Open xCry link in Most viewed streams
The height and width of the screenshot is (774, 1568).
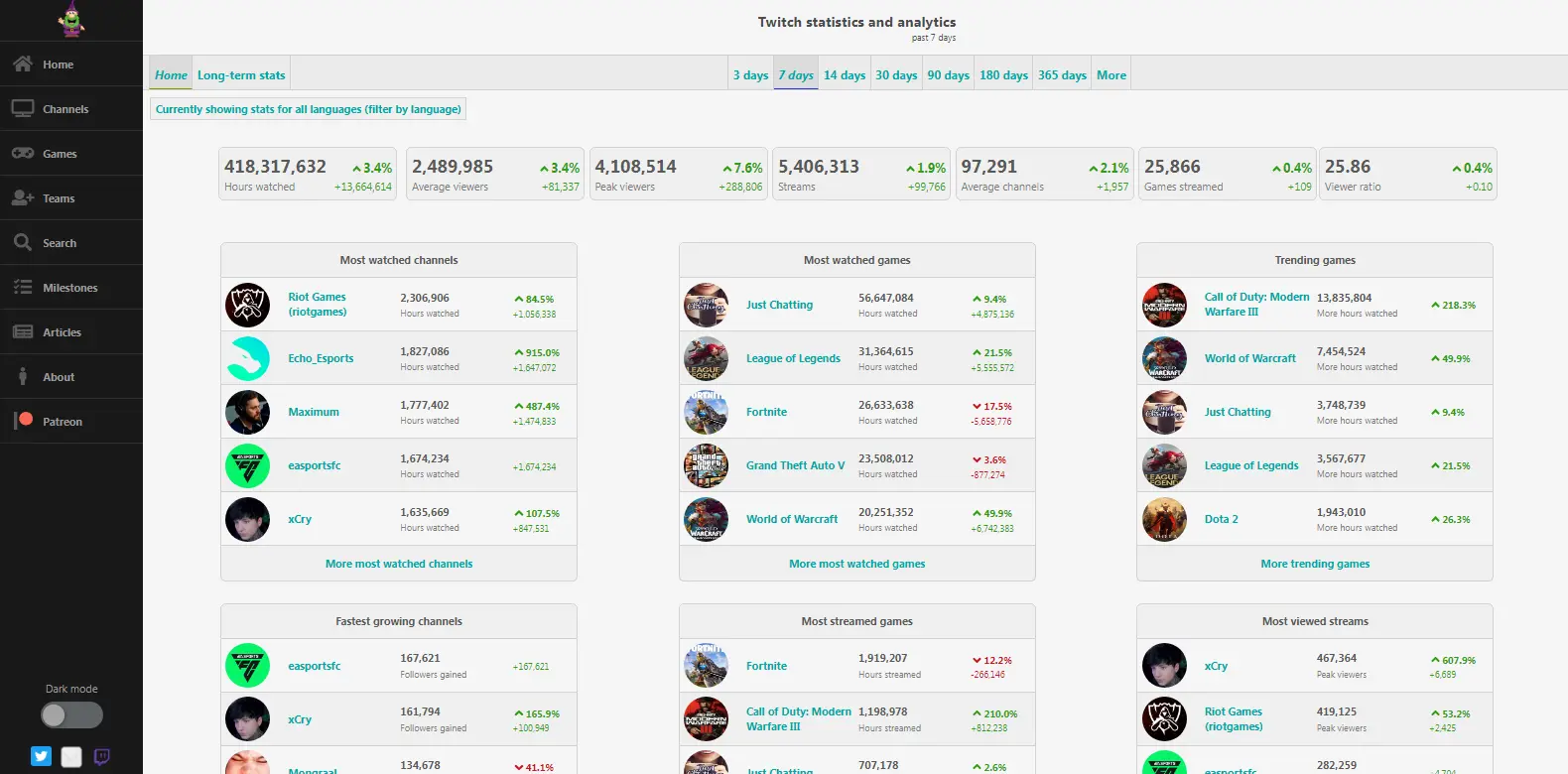[1216, 666]
